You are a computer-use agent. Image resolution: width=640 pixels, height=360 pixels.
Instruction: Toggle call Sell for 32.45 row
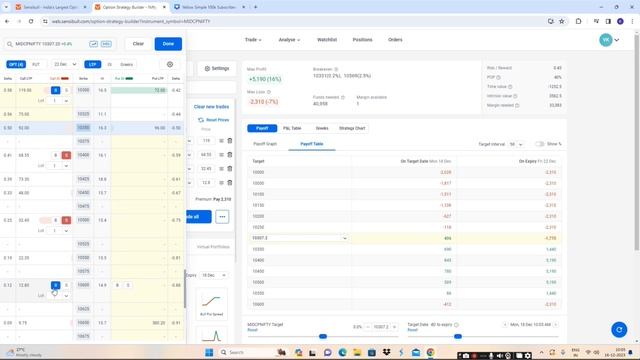[x=66, y=220]
